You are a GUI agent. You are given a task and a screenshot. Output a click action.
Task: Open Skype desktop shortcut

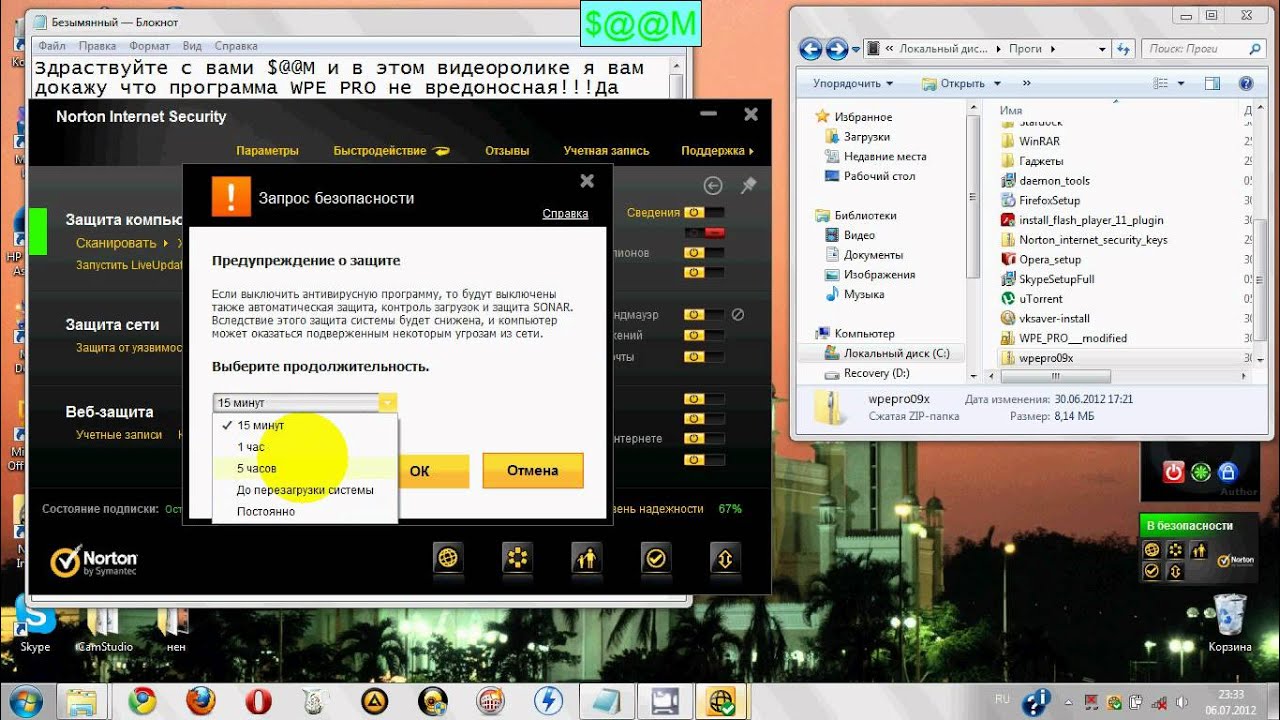35,622
